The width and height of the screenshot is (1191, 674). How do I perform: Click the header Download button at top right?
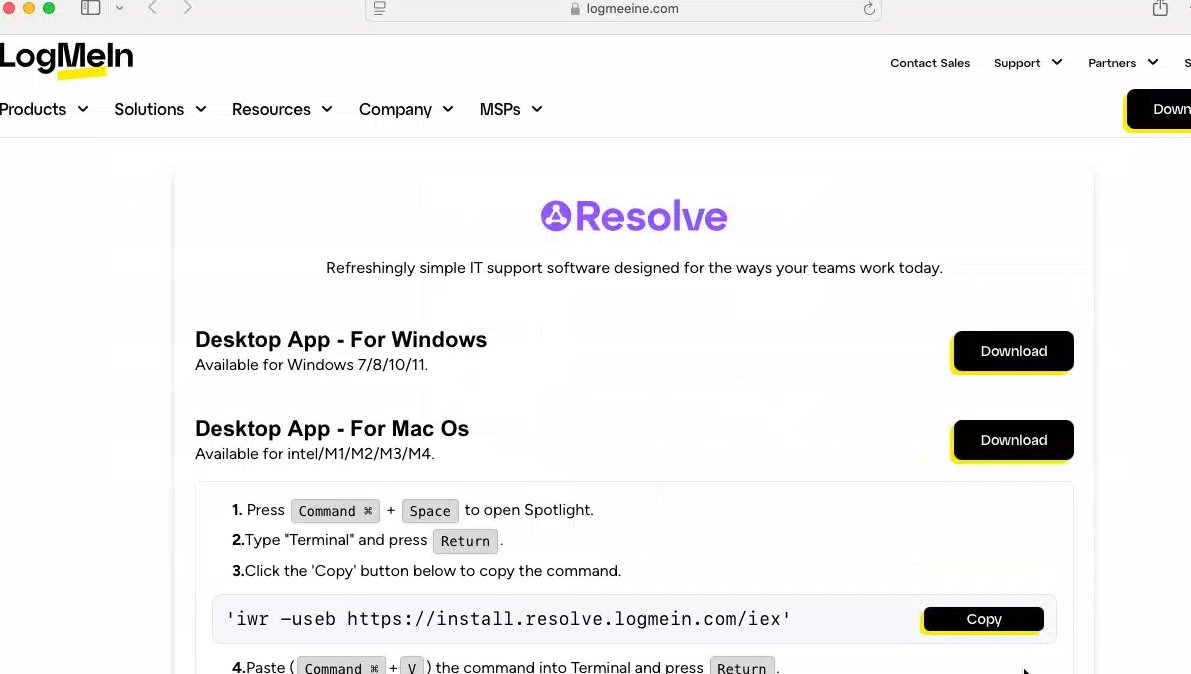click(1158, 109)
